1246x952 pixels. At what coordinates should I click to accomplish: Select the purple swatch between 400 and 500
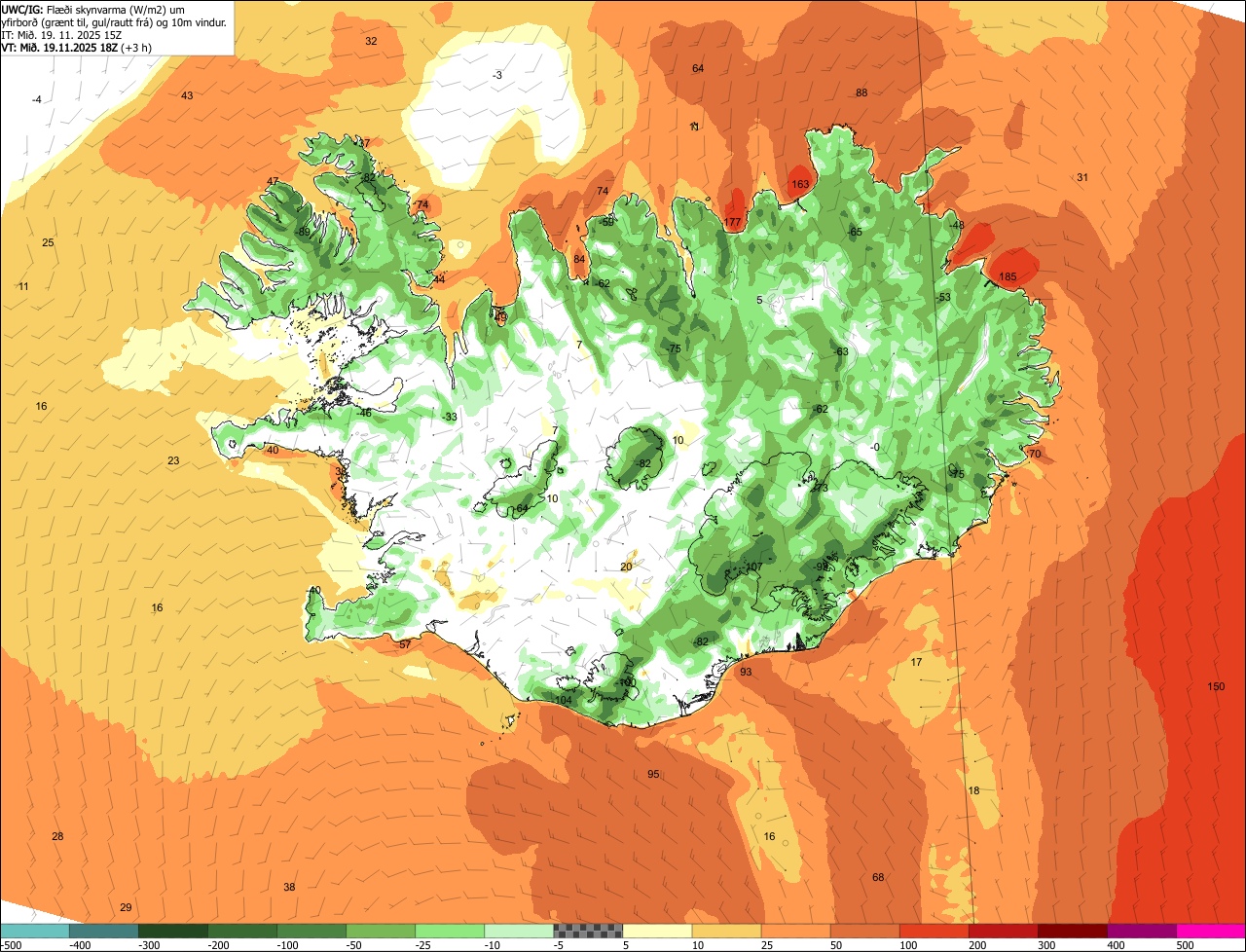click(x=1140, y=931)
